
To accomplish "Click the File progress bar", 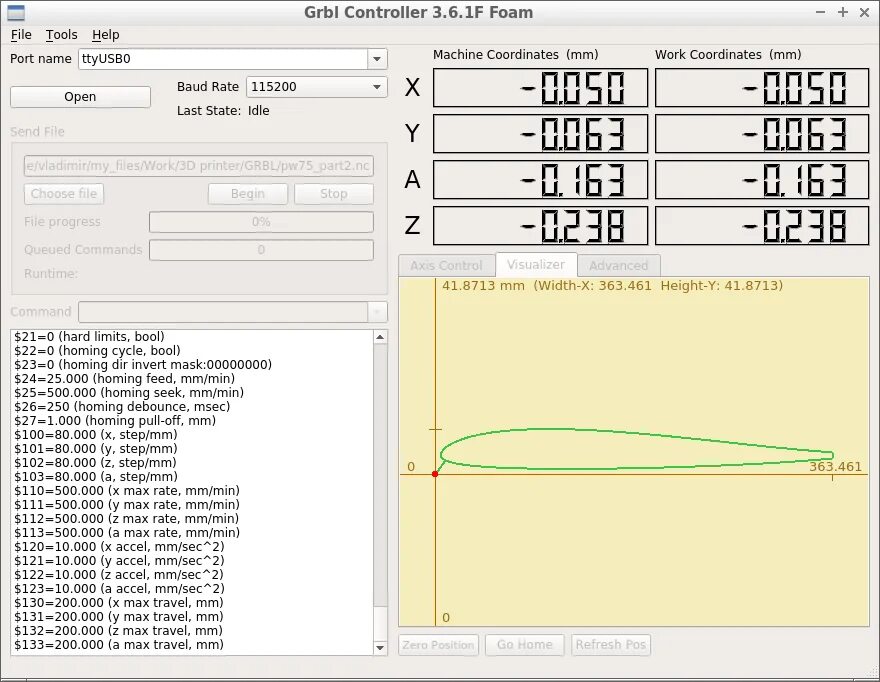I will (261, 222).
